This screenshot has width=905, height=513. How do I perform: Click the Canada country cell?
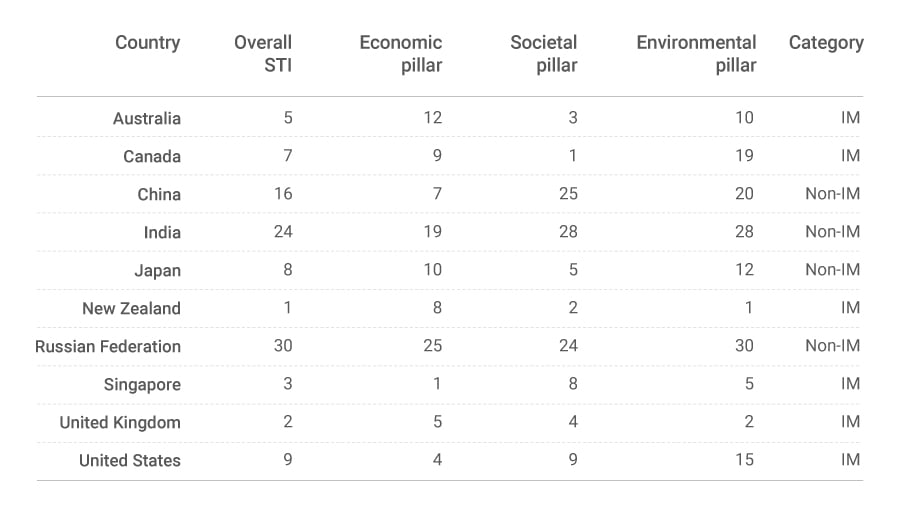point(152,156)
